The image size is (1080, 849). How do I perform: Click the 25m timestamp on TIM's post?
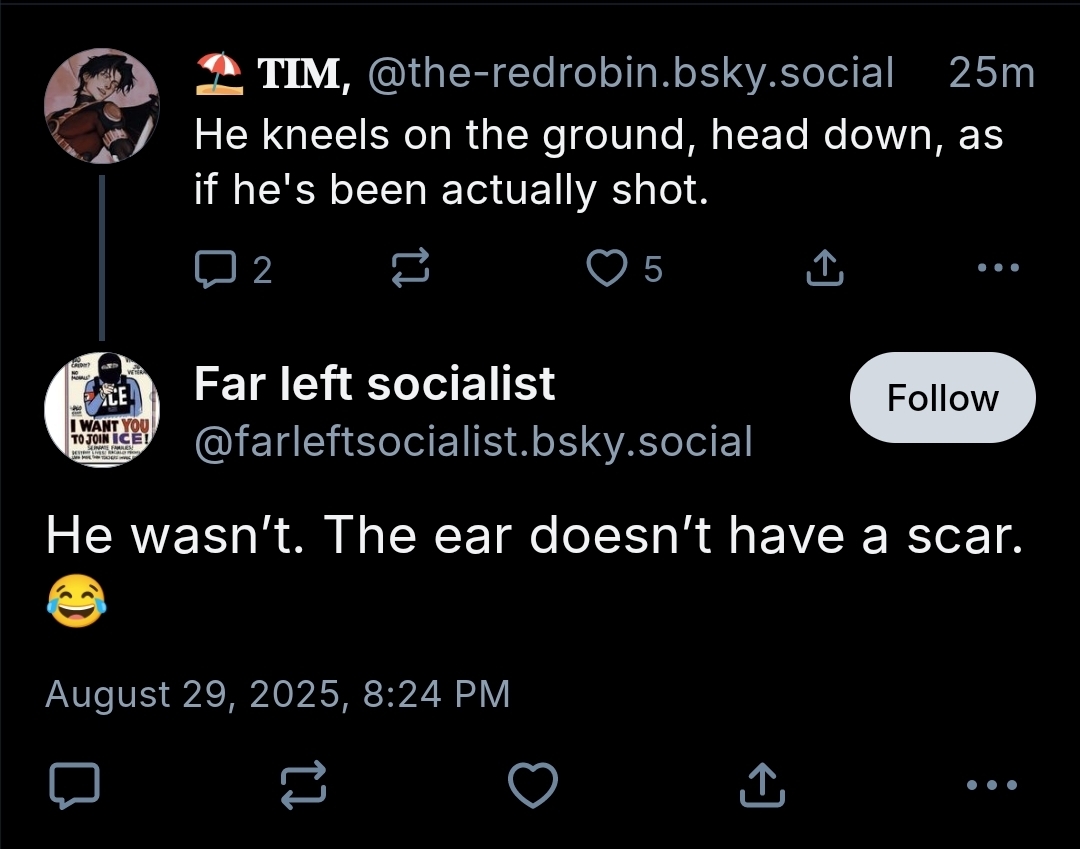[x=991, y=73]
